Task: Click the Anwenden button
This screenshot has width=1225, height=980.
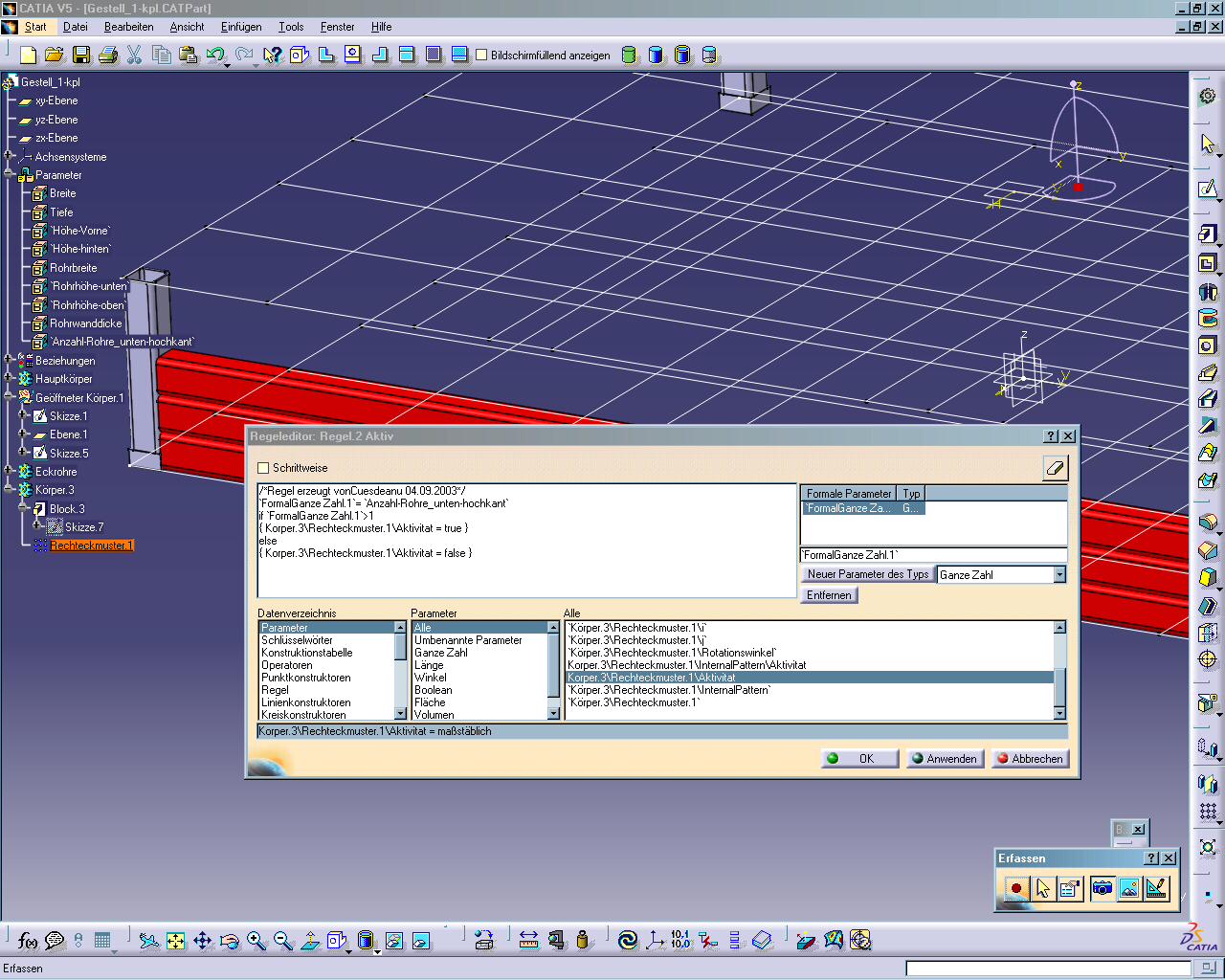Action: click(946, 758)
